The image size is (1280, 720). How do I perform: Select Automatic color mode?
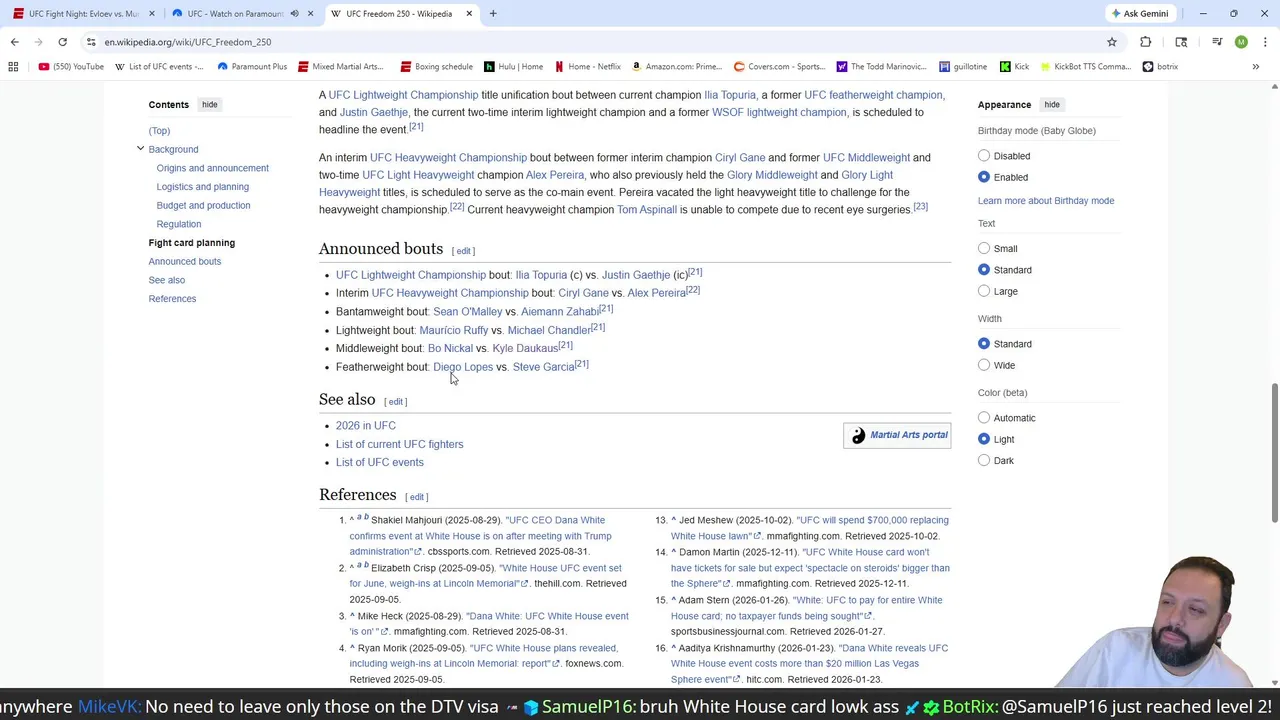pos(984,418)
